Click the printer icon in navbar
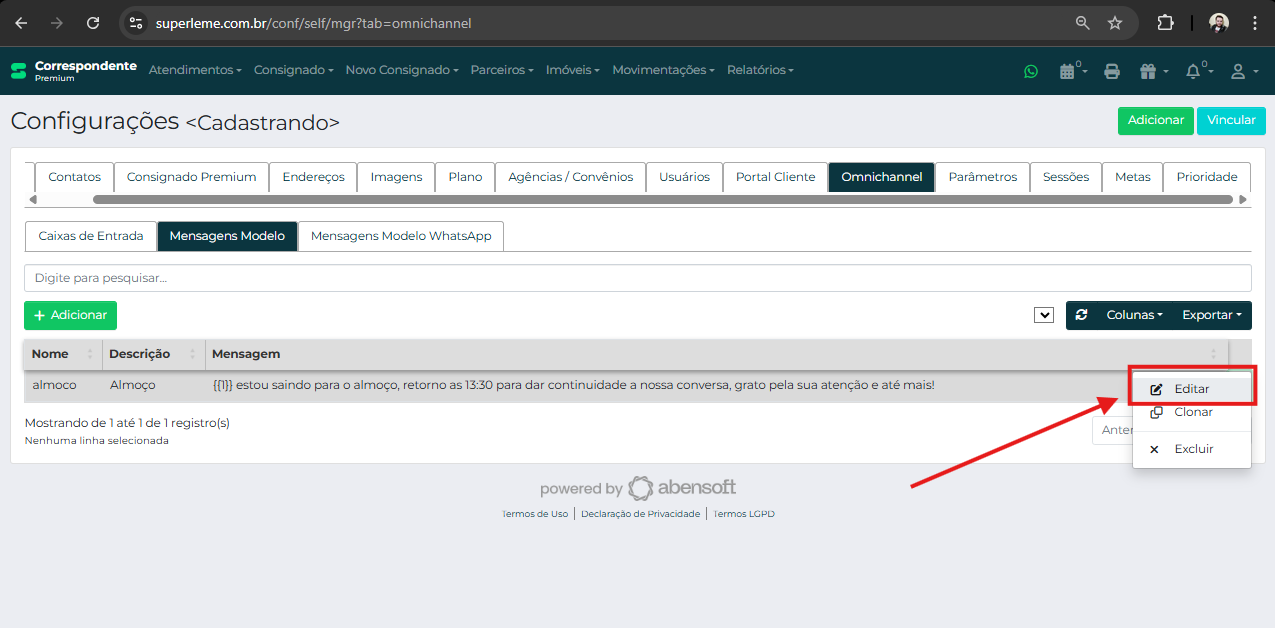This screenshot has width=1275, height=628. point(1111,71)
